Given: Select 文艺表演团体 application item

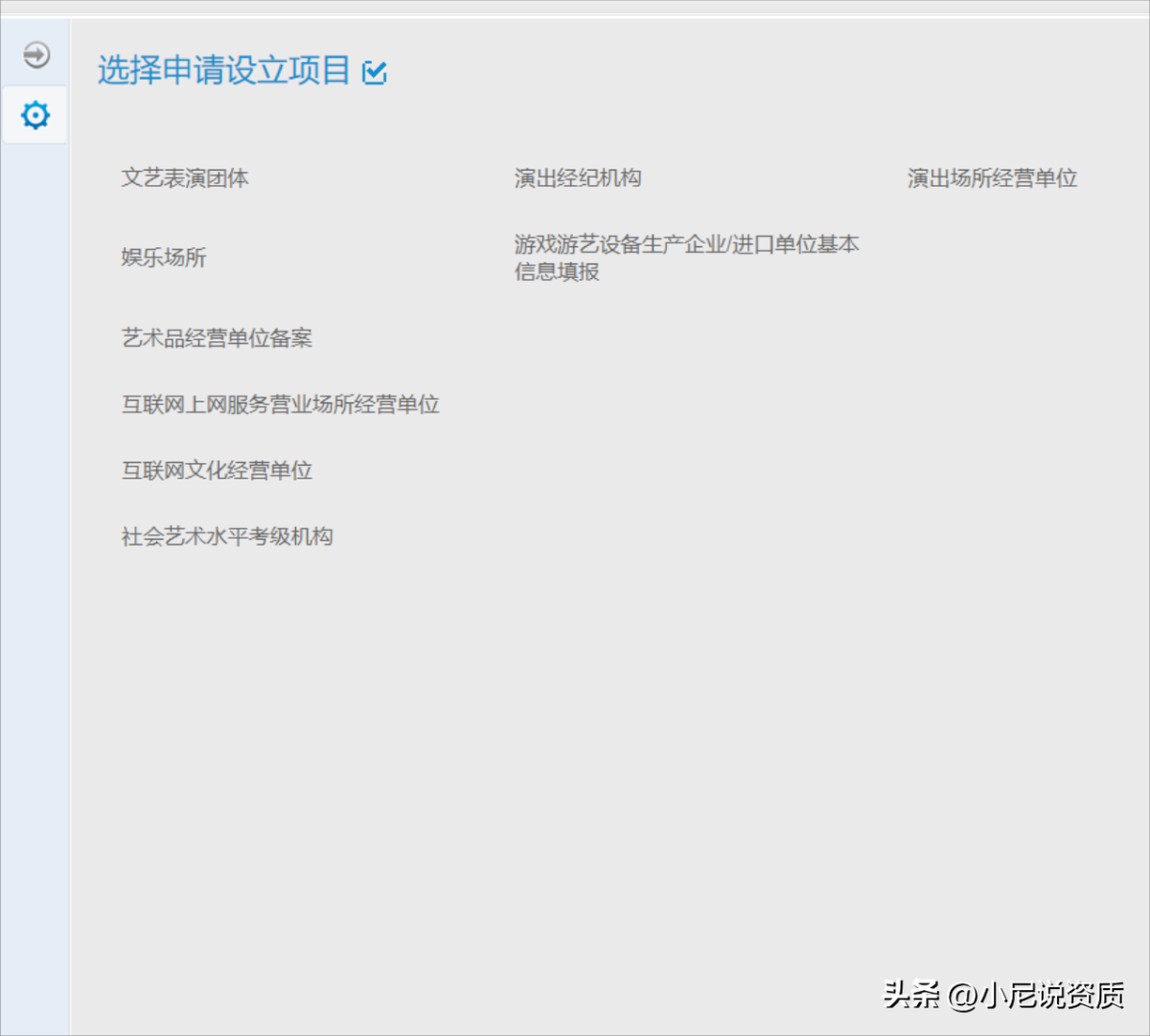Looking at the screenshot, I should coord(185,178).
